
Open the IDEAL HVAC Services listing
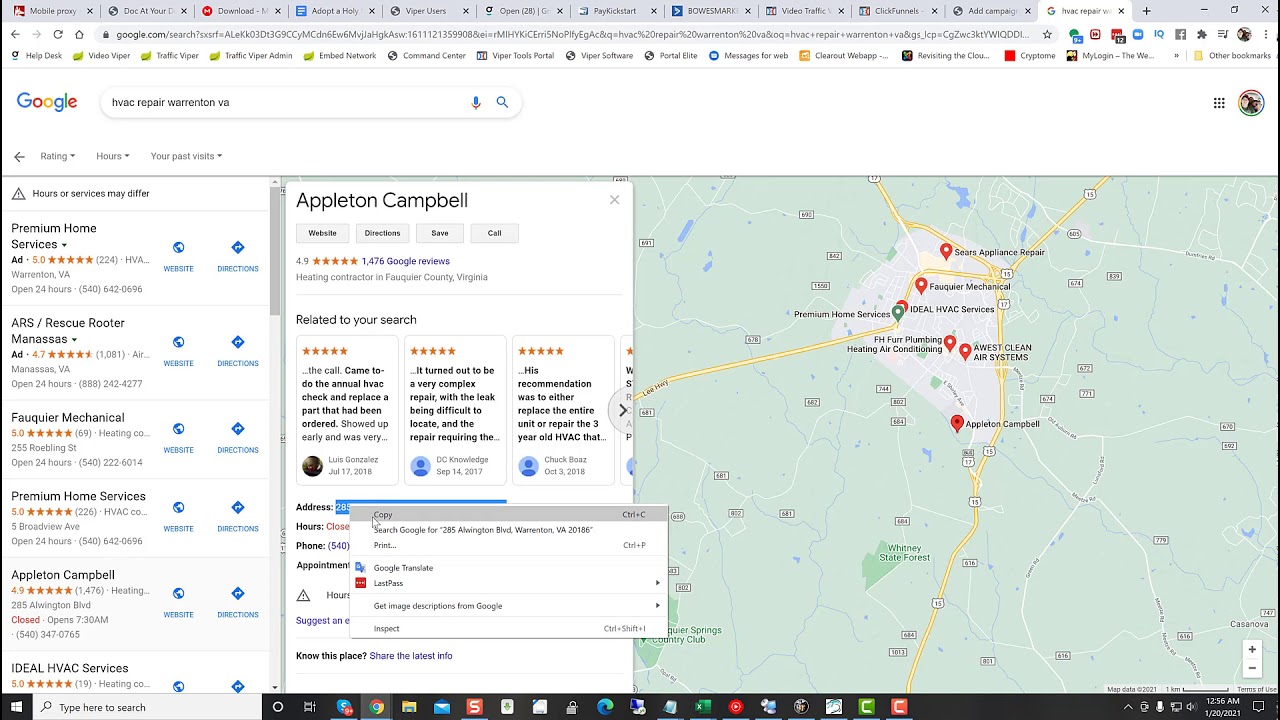pos(70,668)
